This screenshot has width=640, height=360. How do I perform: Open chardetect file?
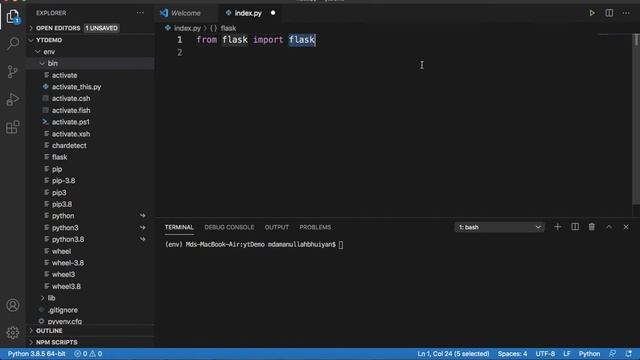(x=69, y=145)
